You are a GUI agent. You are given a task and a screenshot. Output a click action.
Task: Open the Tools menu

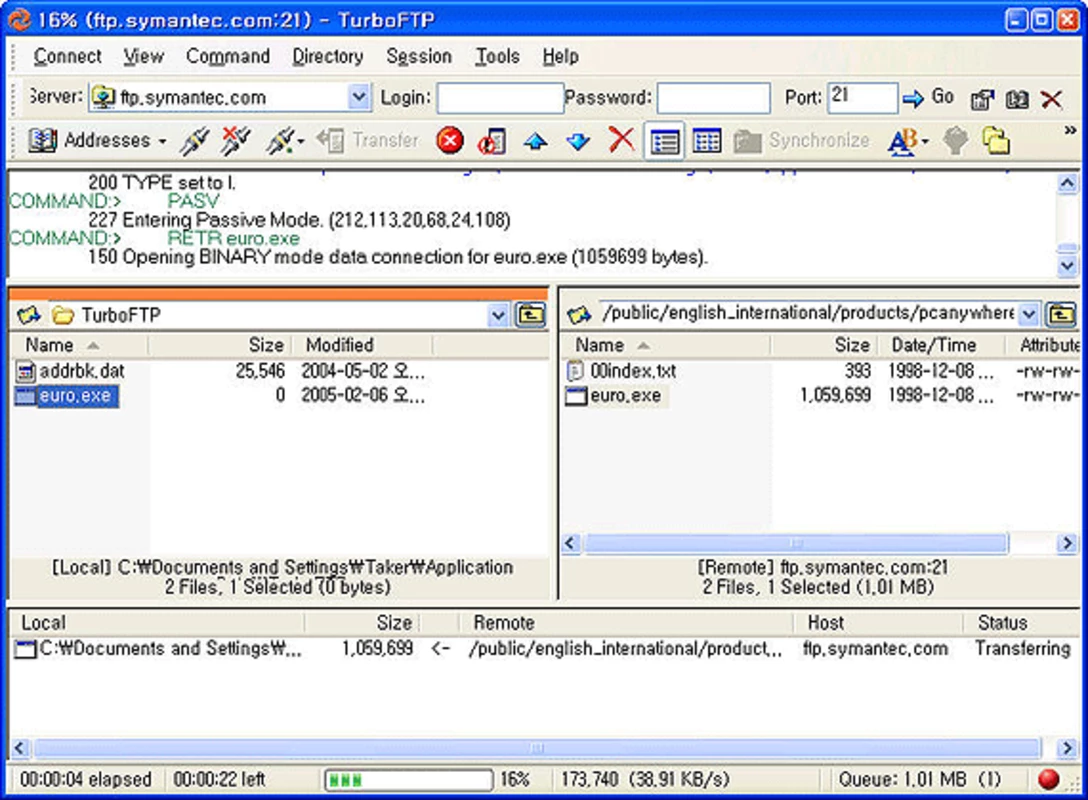(x=497, y=56)
